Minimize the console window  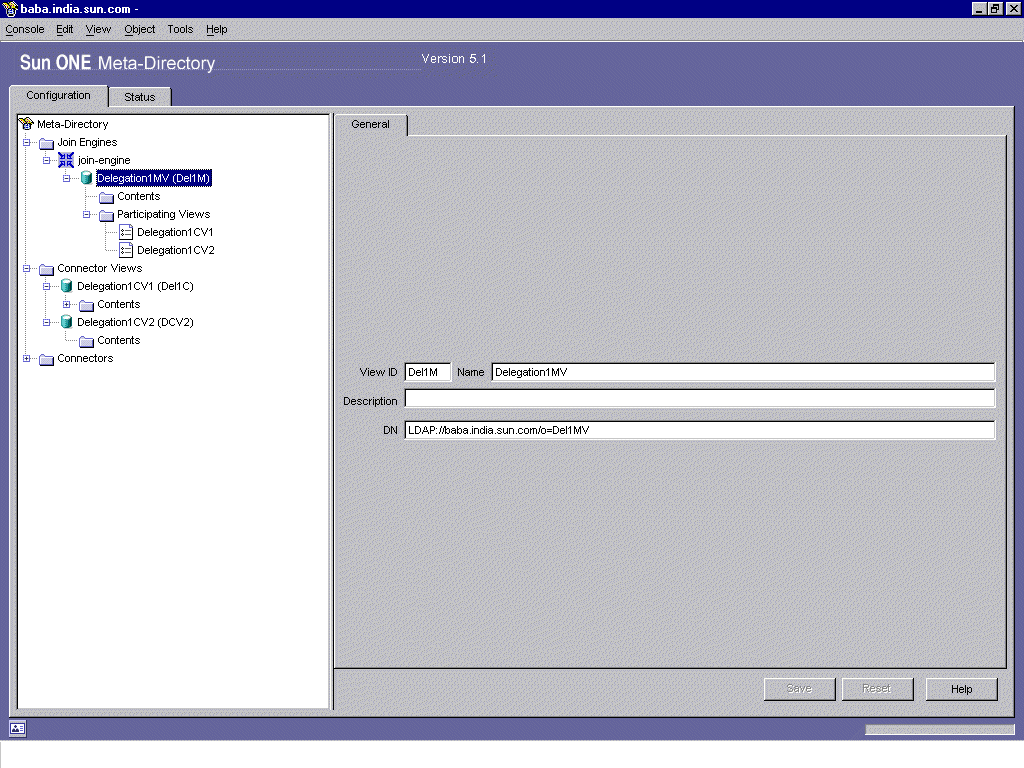[979, 8]
